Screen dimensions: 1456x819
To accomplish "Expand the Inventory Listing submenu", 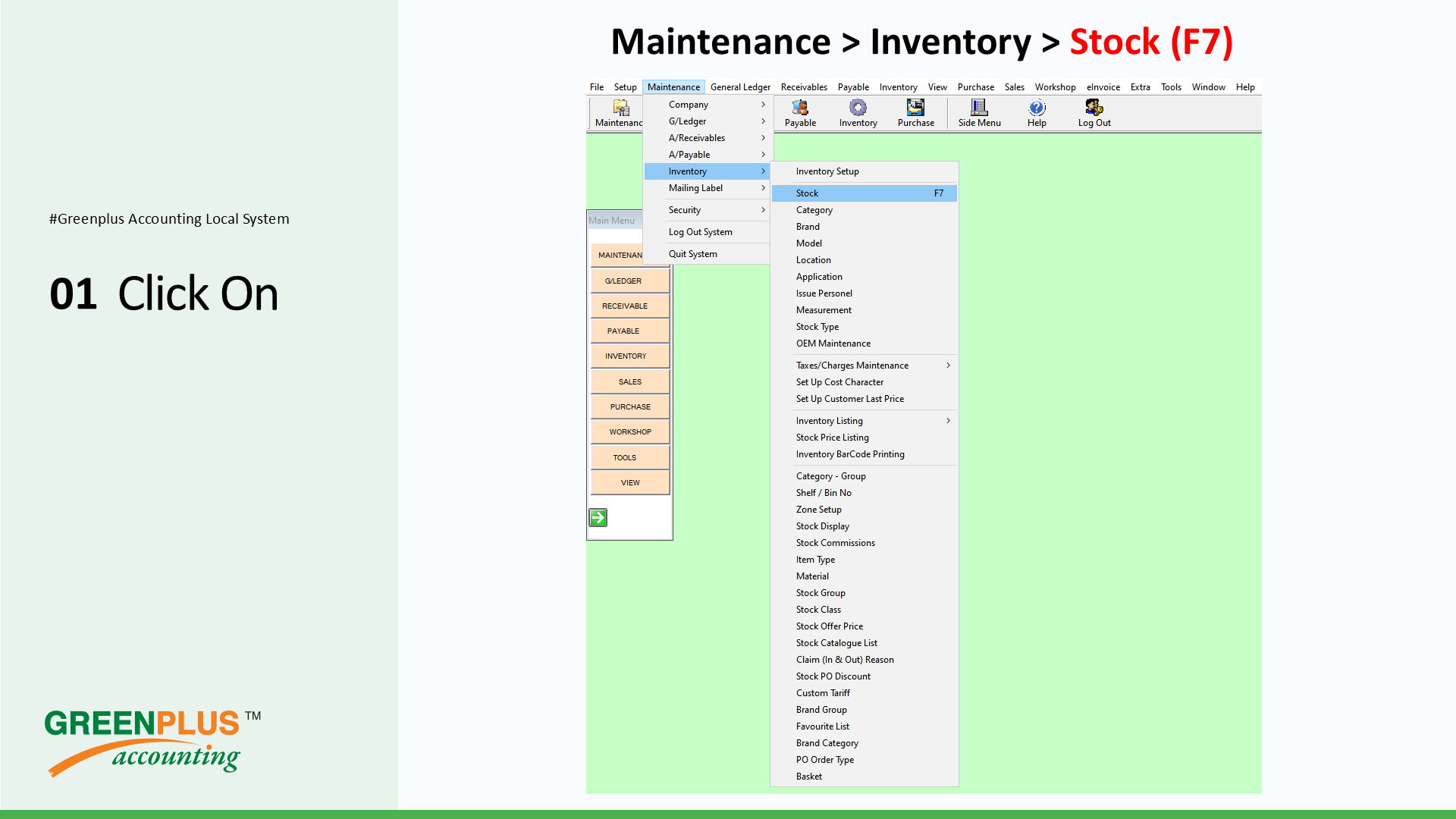I will [x=864, y=421].
